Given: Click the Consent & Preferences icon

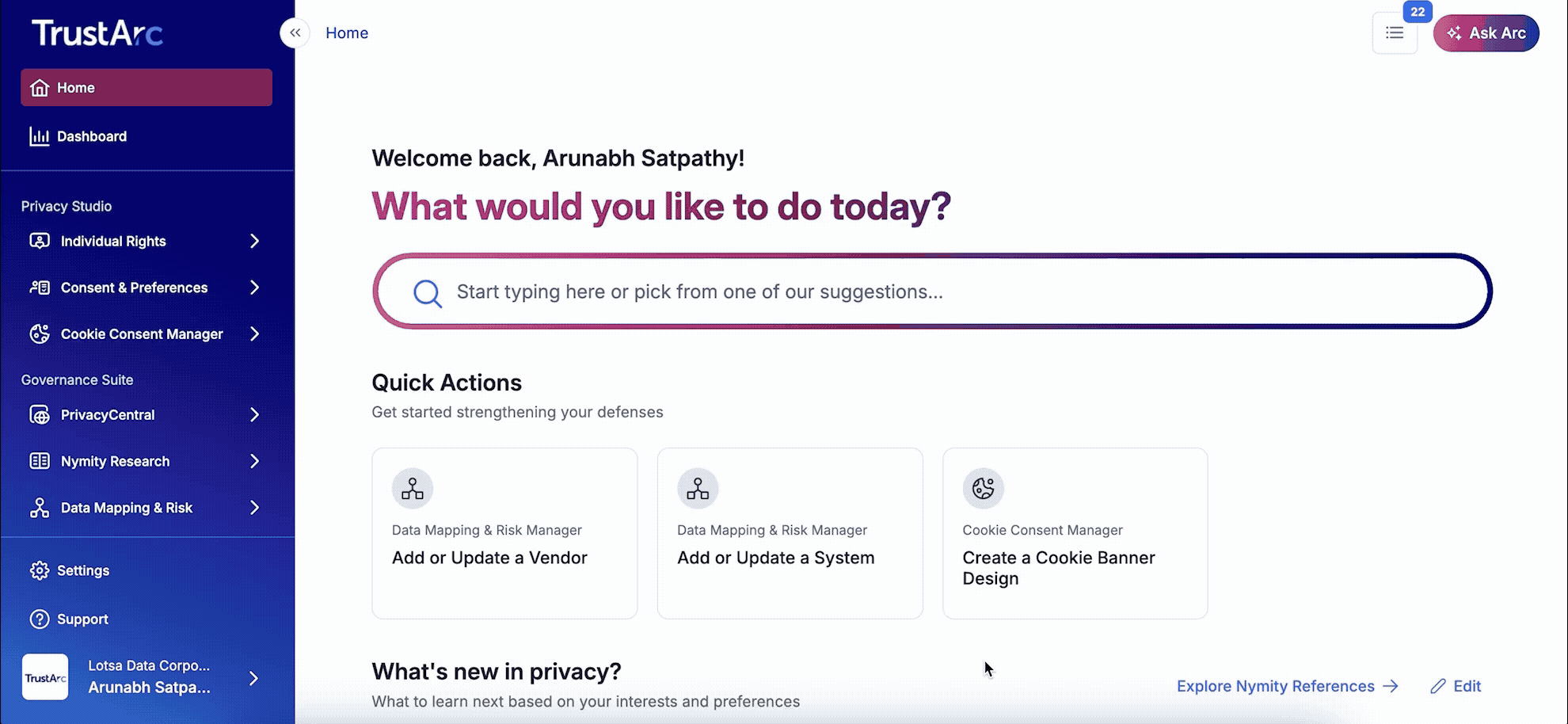Looking at the screenshot, I should (39, 287).
